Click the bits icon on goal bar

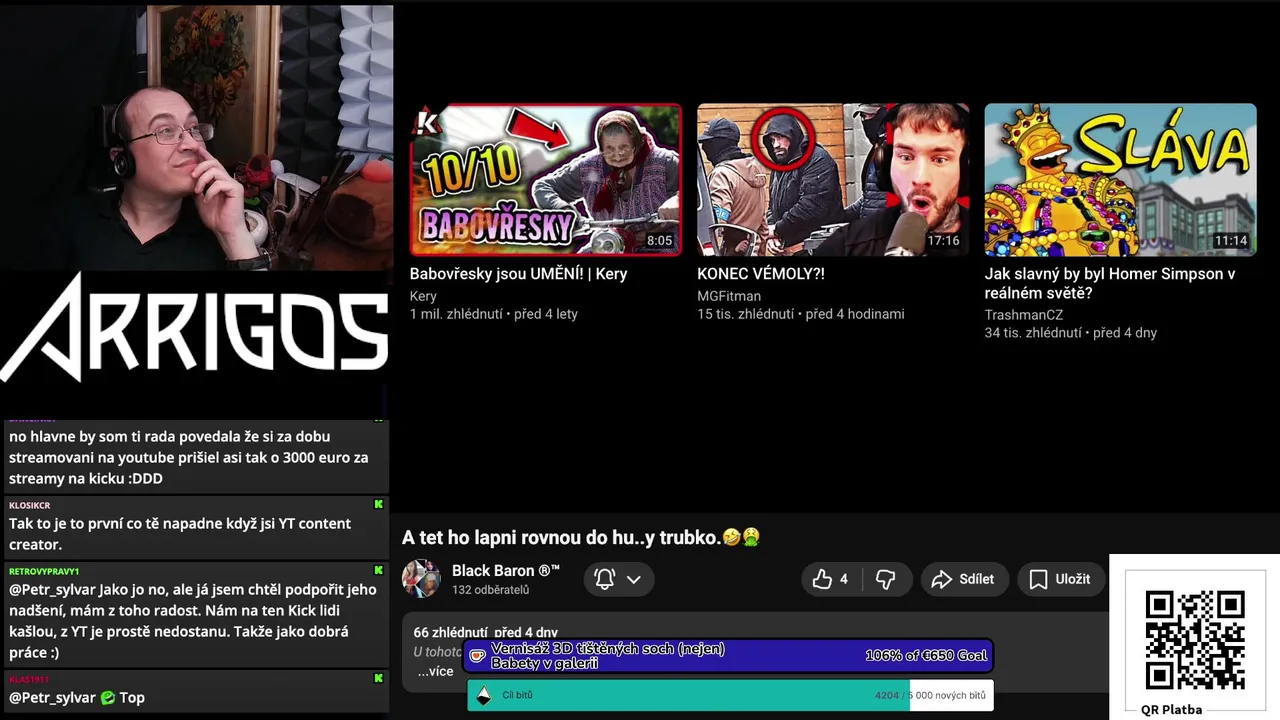(x=484, y=696)
